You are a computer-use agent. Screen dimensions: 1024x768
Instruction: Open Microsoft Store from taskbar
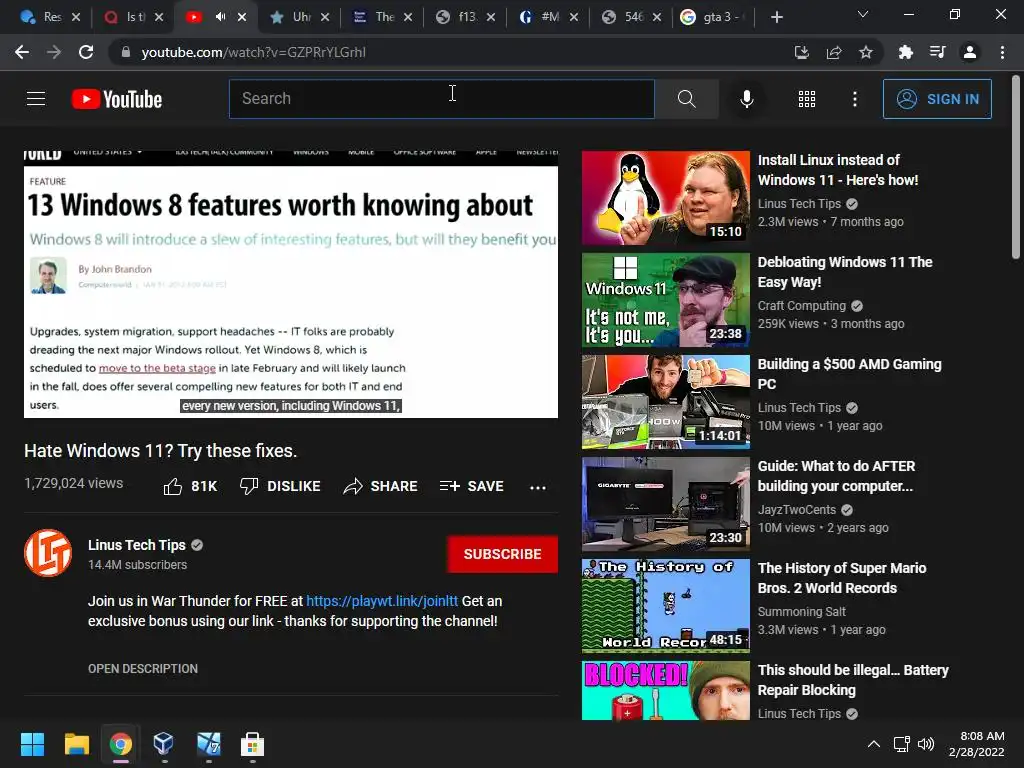click(252, 744)
